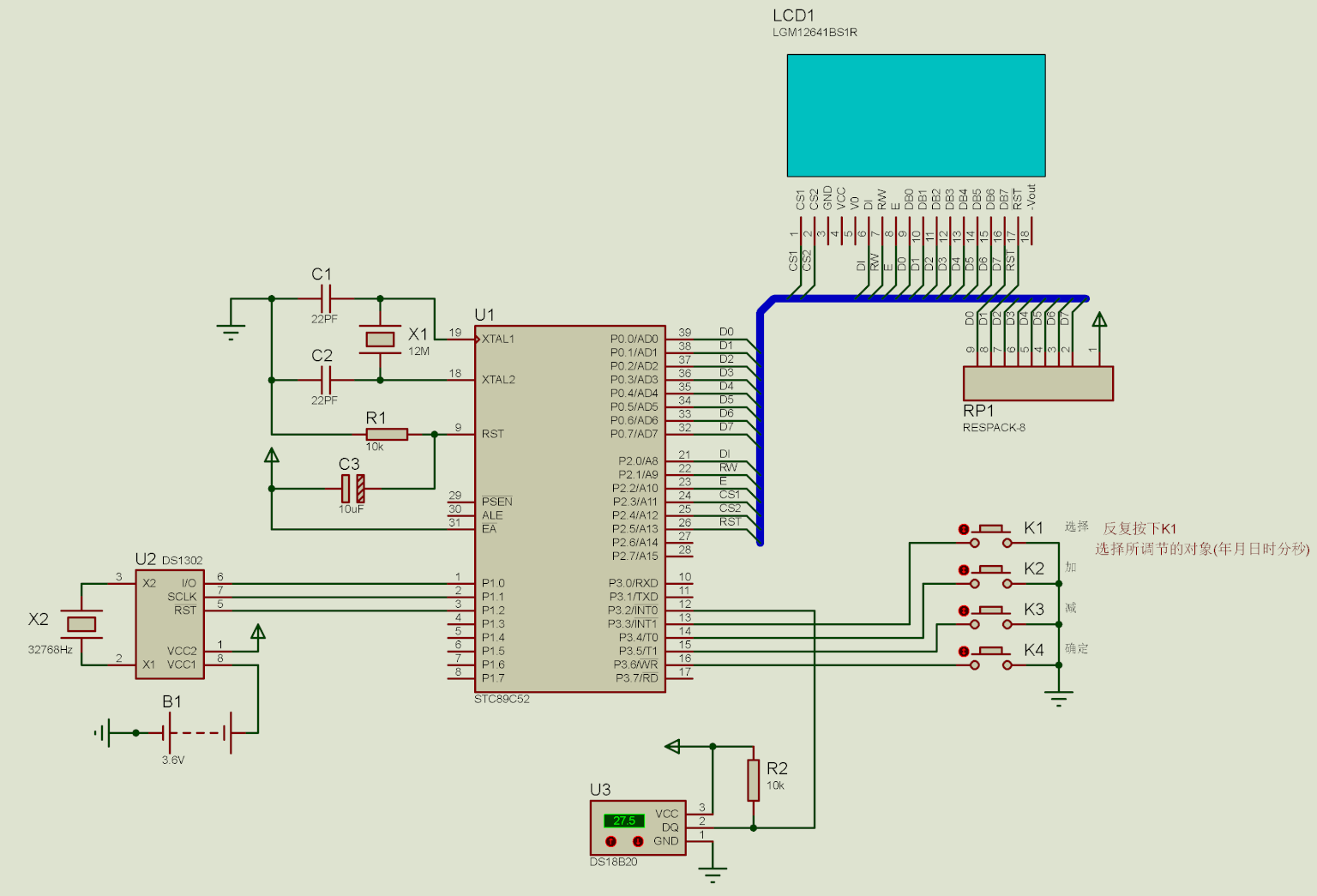Click the 27.5 temperature readout on DS18B20
This screenshot has height=896, width=1317.
tap(624, 821)
